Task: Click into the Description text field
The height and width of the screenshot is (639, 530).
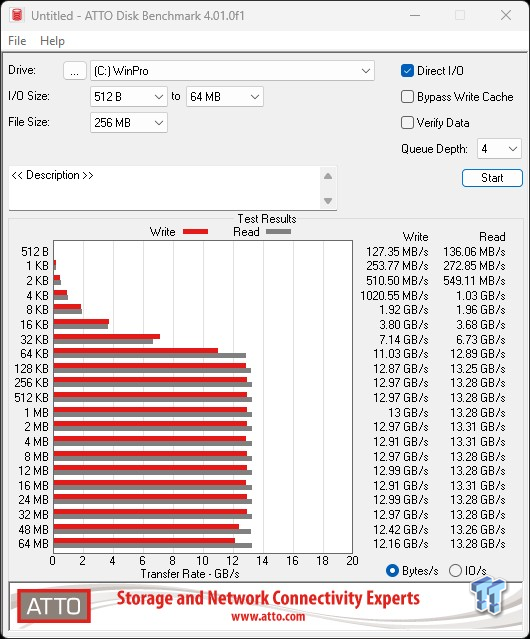Action: pyautogui.click(x=165, y=188)
